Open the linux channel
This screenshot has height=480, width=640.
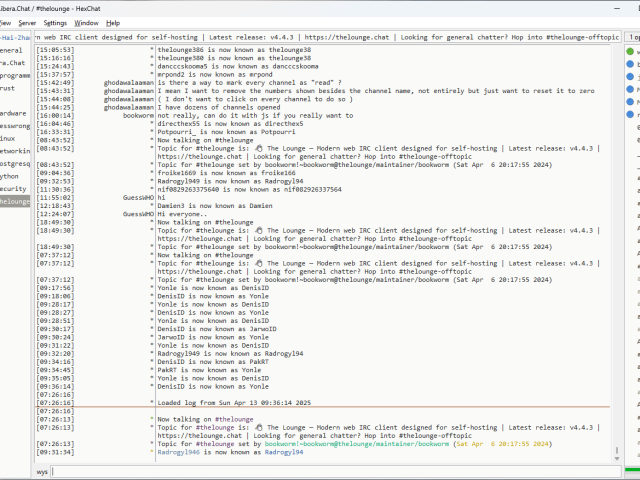[8, 138]
